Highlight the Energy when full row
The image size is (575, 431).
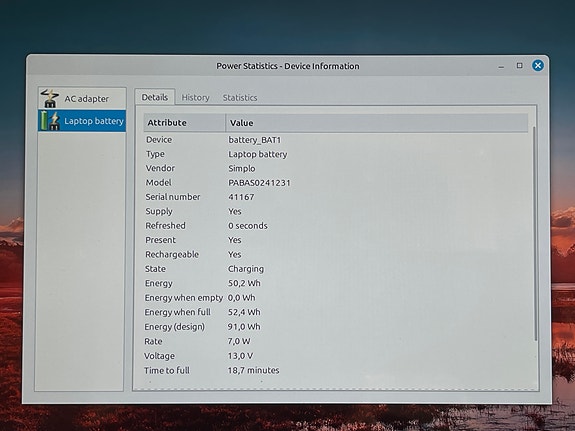pyautogui.click(x=336, y=312)
